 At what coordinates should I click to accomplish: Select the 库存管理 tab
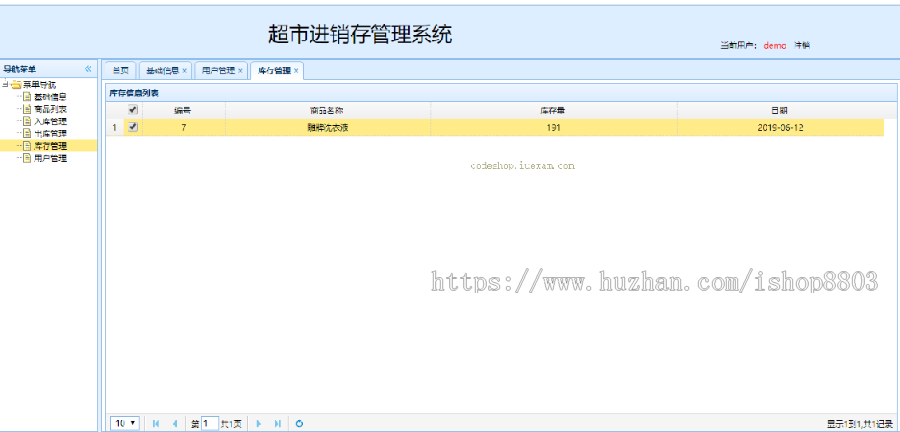pyautogui.click(x=274, y=71)
